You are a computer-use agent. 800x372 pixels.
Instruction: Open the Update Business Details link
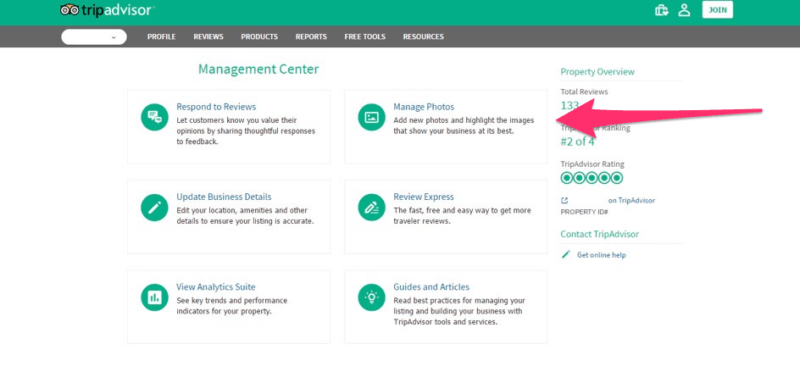(224, 197)
